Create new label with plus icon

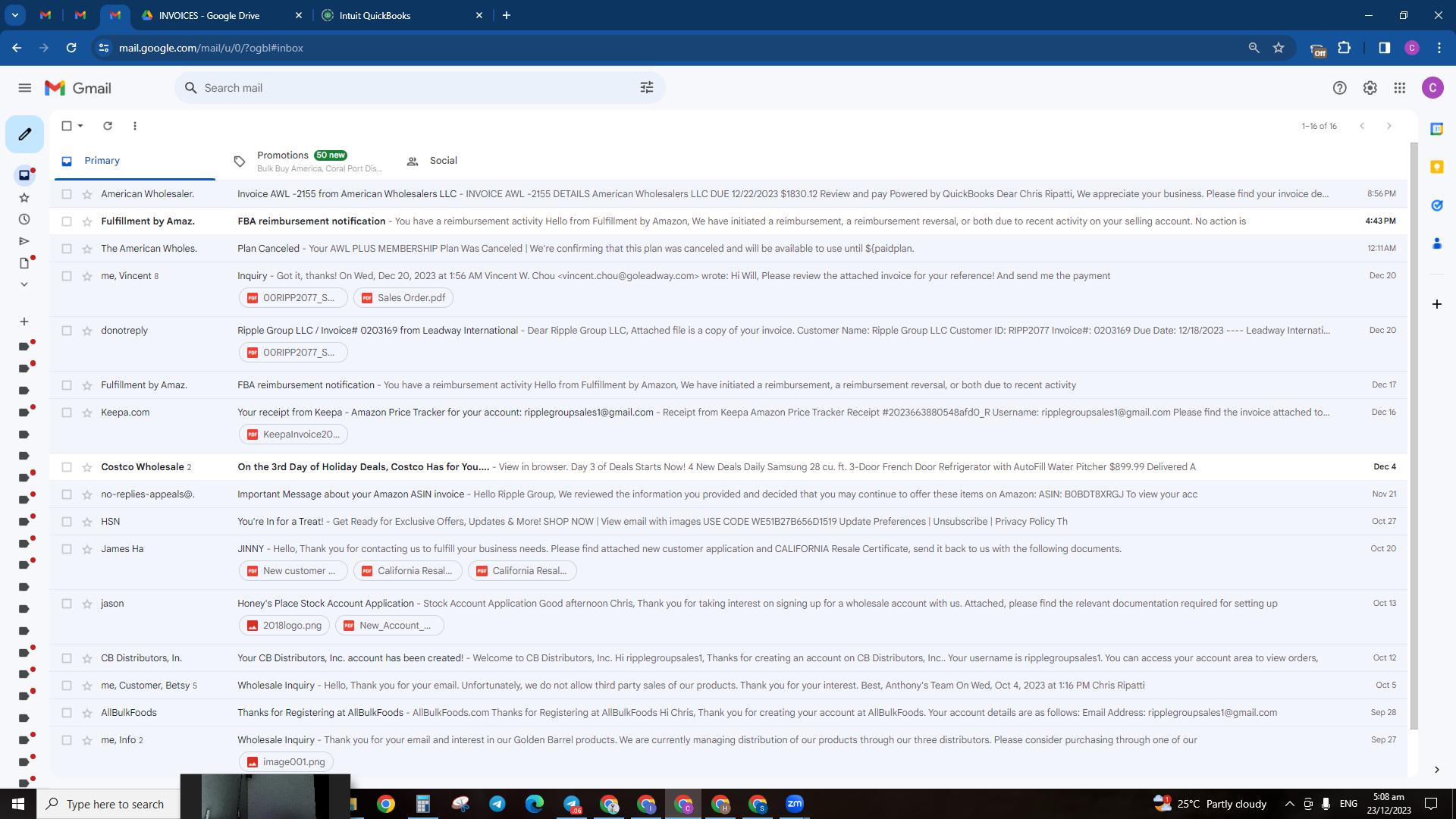pyautogui.click(x=24, y=322)
